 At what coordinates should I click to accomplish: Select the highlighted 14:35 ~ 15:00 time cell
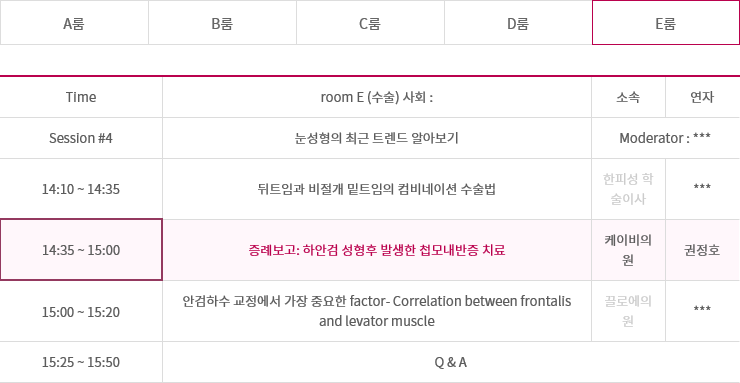point(81,250)
